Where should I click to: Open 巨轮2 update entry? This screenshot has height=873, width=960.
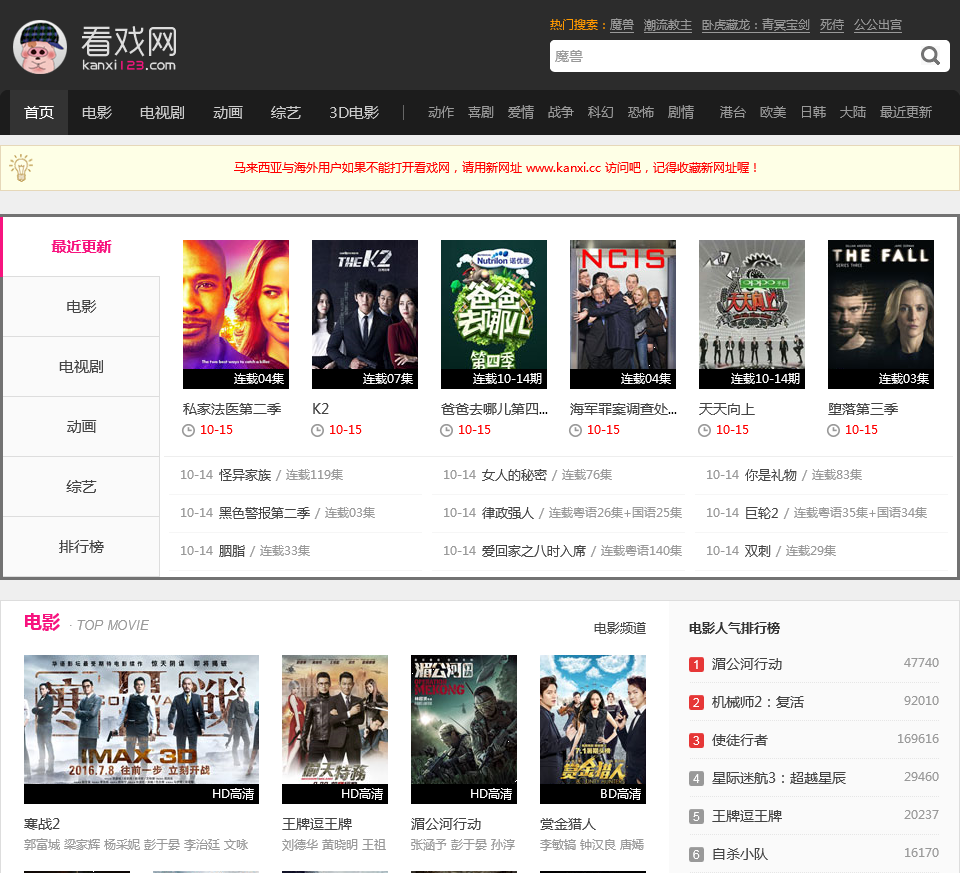click(x=762, y=513)
